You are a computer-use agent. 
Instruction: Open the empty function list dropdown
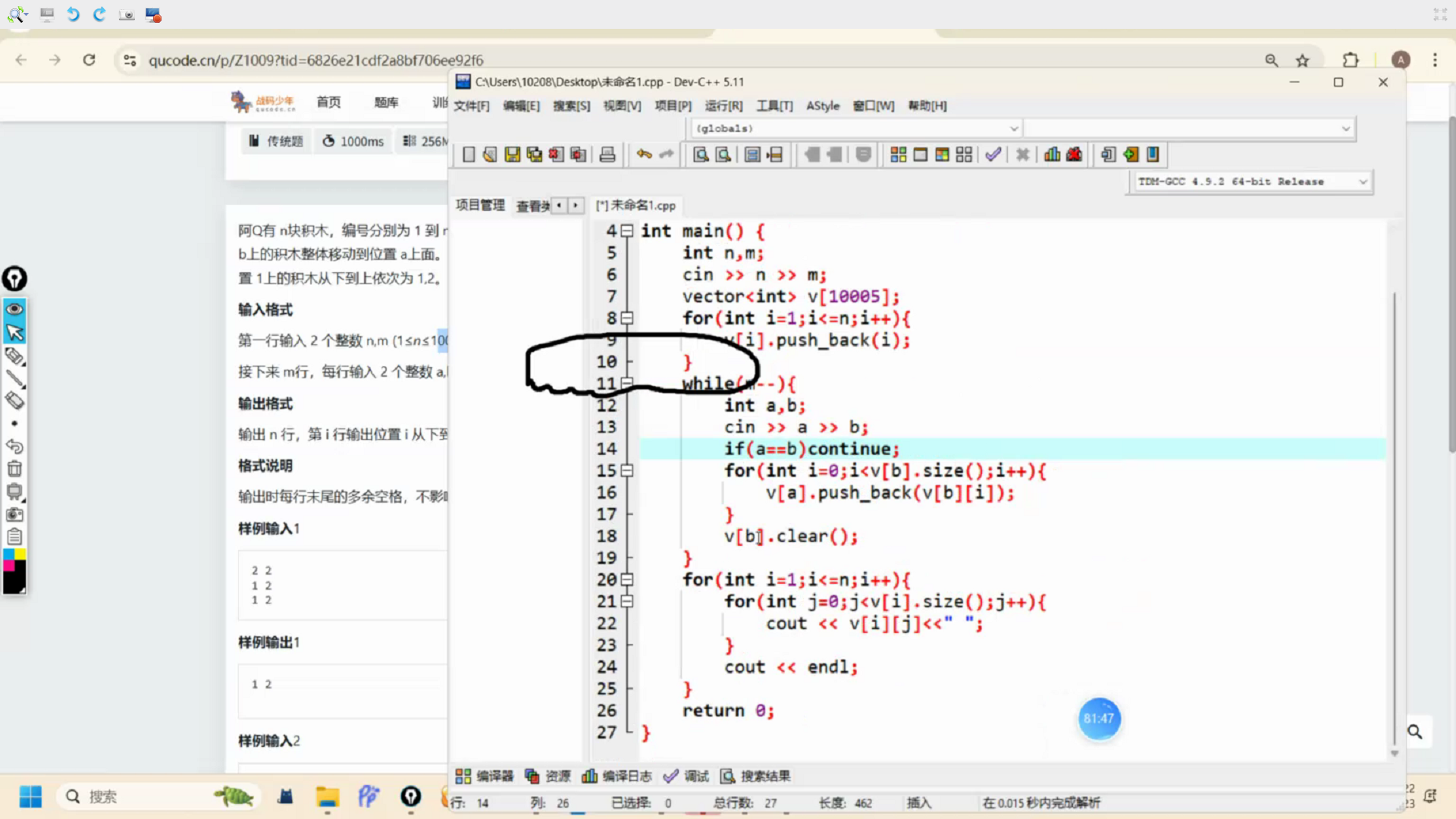pyautogui.click(x=1189, y=128)
